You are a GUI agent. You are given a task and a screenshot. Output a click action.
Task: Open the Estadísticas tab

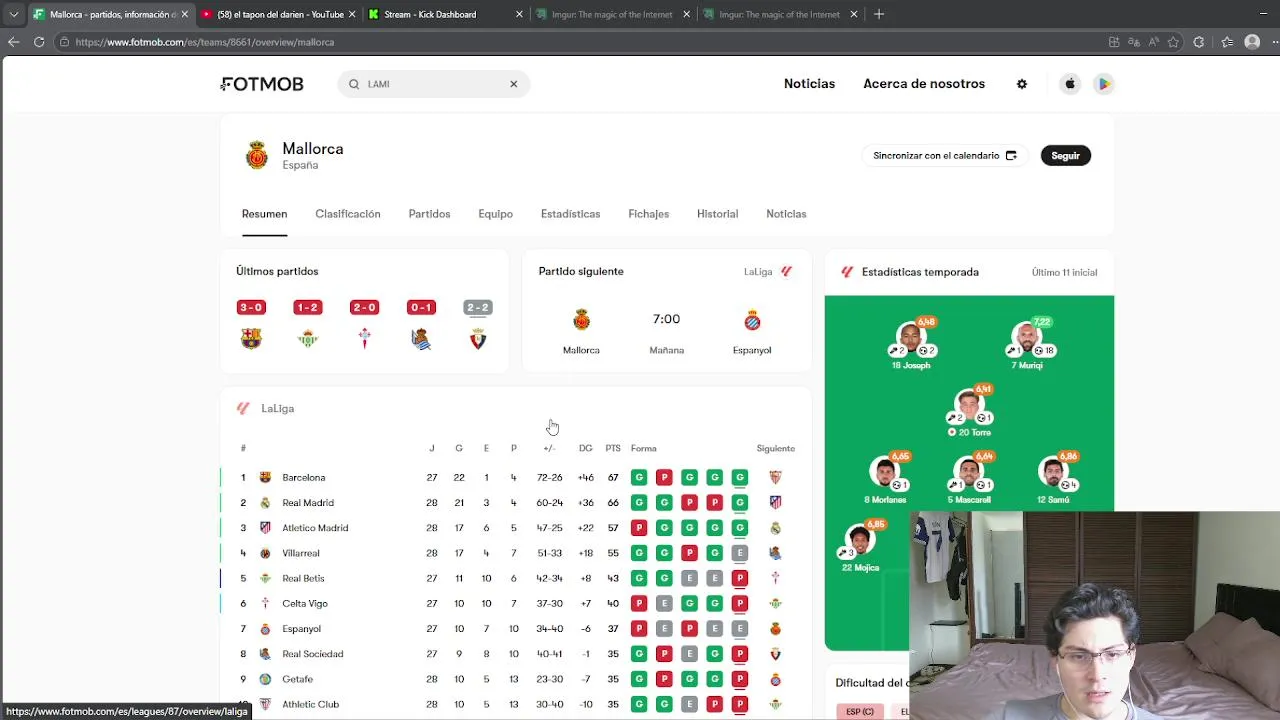click(570, 214)
